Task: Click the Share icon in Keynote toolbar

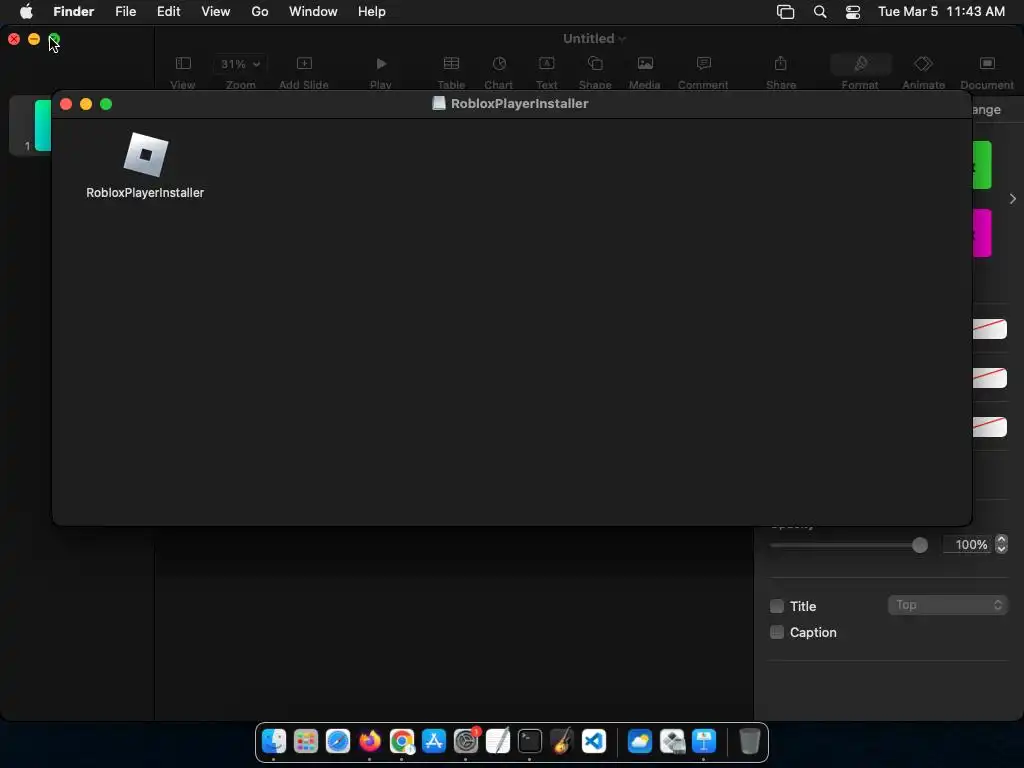Action: tap(780, 63)
